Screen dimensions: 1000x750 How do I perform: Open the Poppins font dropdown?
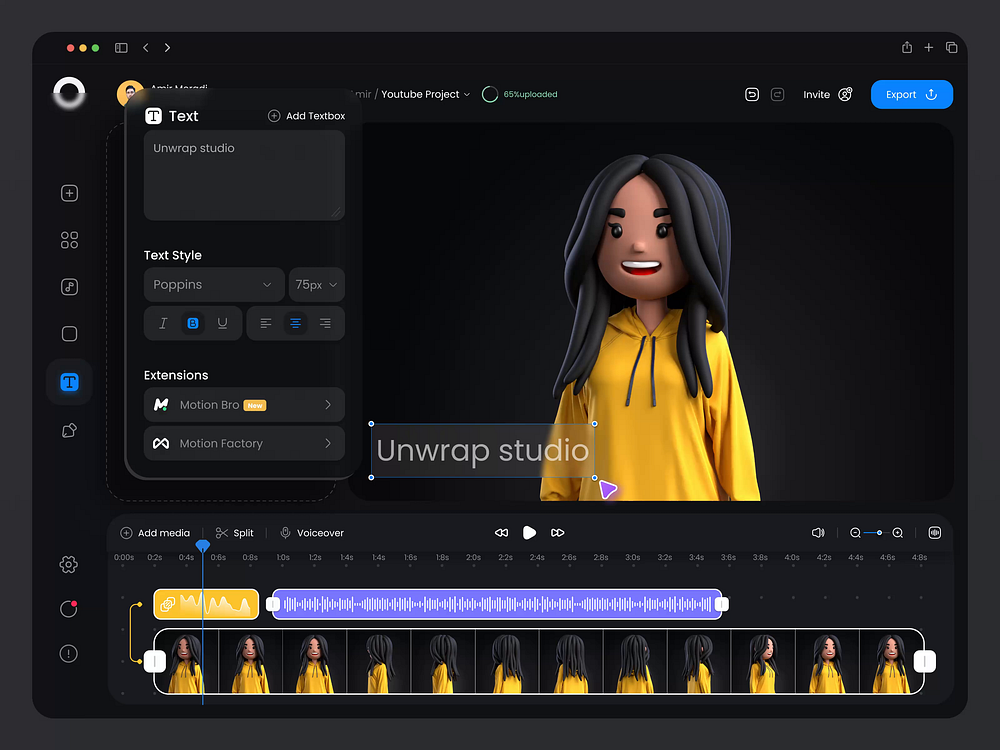click(213, 284)
